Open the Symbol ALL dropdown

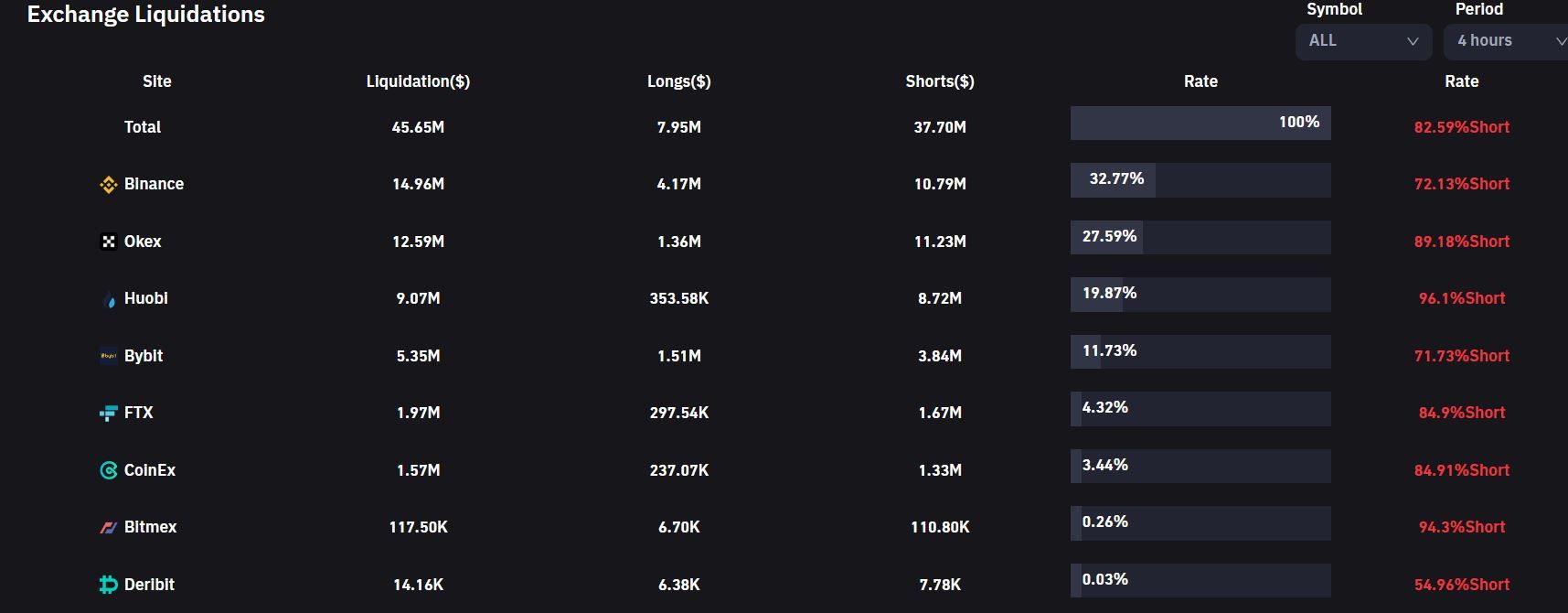coord(1362,41)
